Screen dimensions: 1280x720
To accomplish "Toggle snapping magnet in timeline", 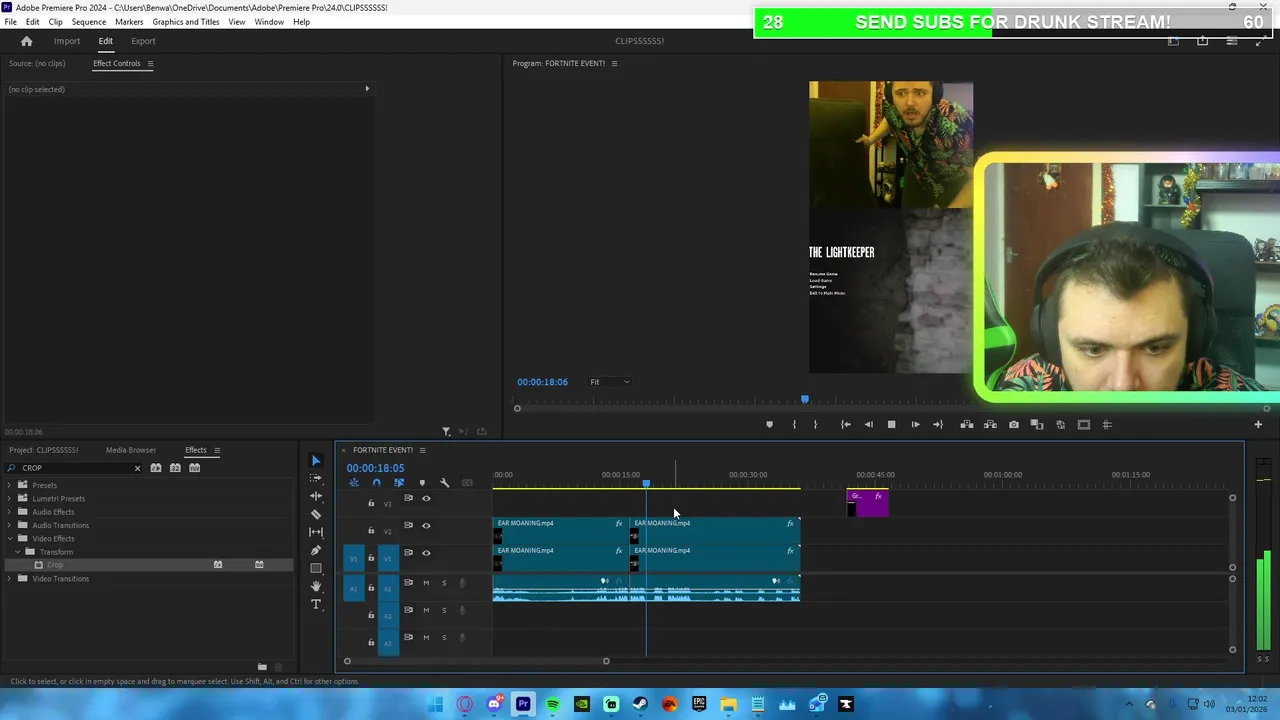I will point(376,483).
